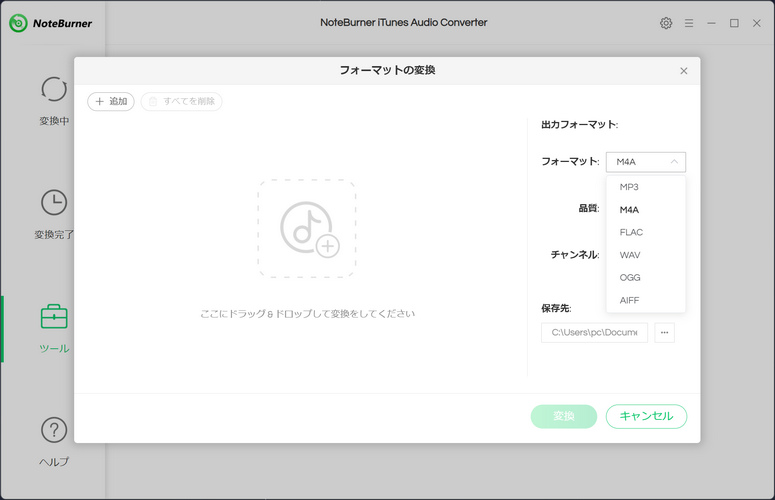Click the 保存先 output path field
775x500 pixels.
[594, 333]
